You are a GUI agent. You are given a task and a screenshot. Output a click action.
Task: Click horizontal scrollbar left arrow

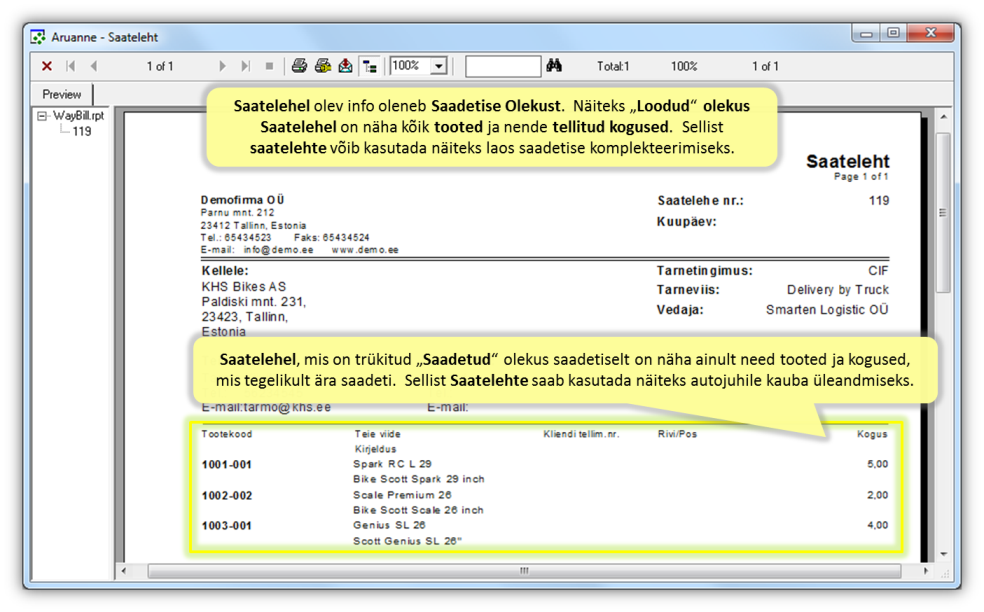point(124,571)
